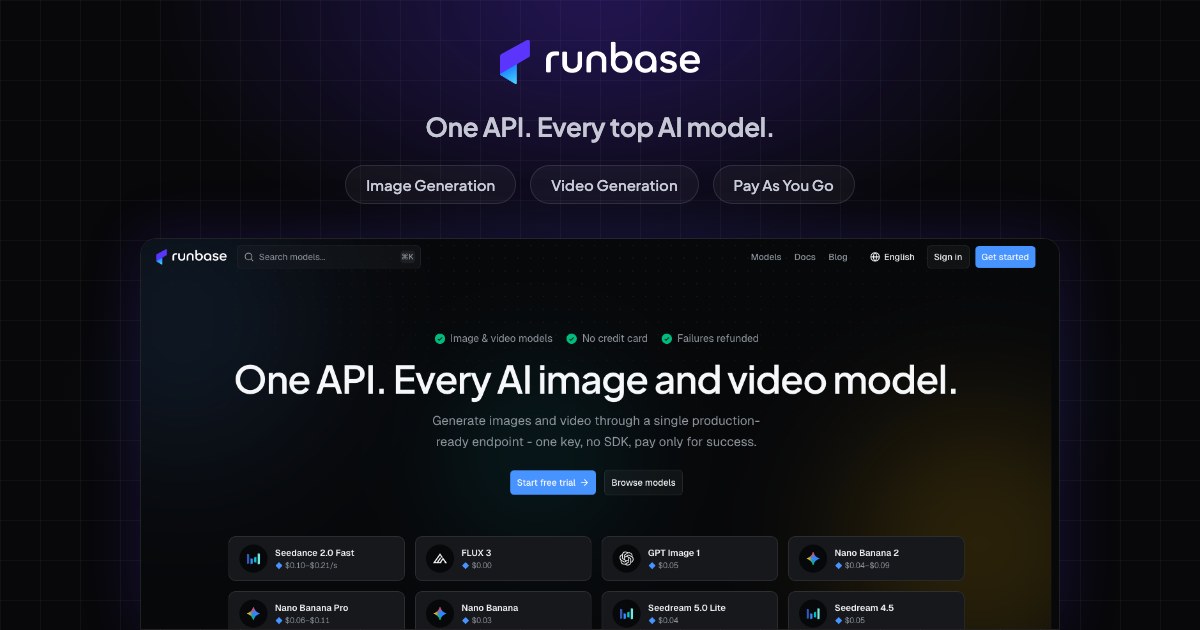Click green check next to Failures refunded
The width and height of the screenshot is (1200, 630).
tap(667, 339)
